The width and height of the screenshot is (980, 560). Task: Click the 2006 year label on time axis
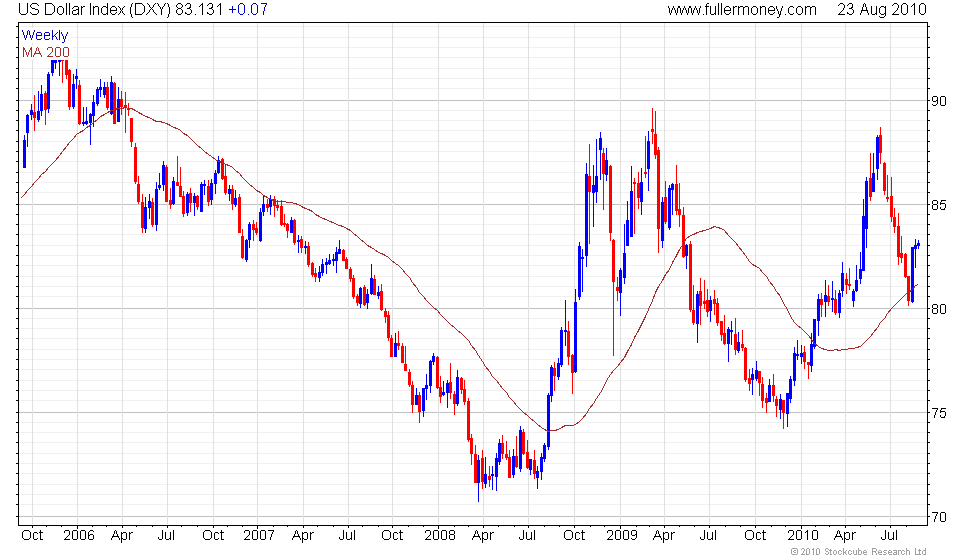click(x=79, y=535)
